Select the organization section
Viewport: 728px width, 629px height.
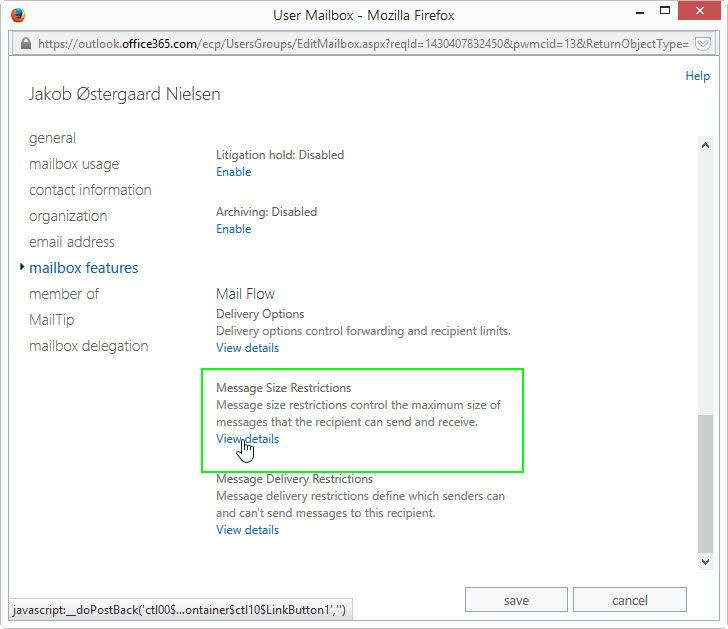[x=68, y=216]
